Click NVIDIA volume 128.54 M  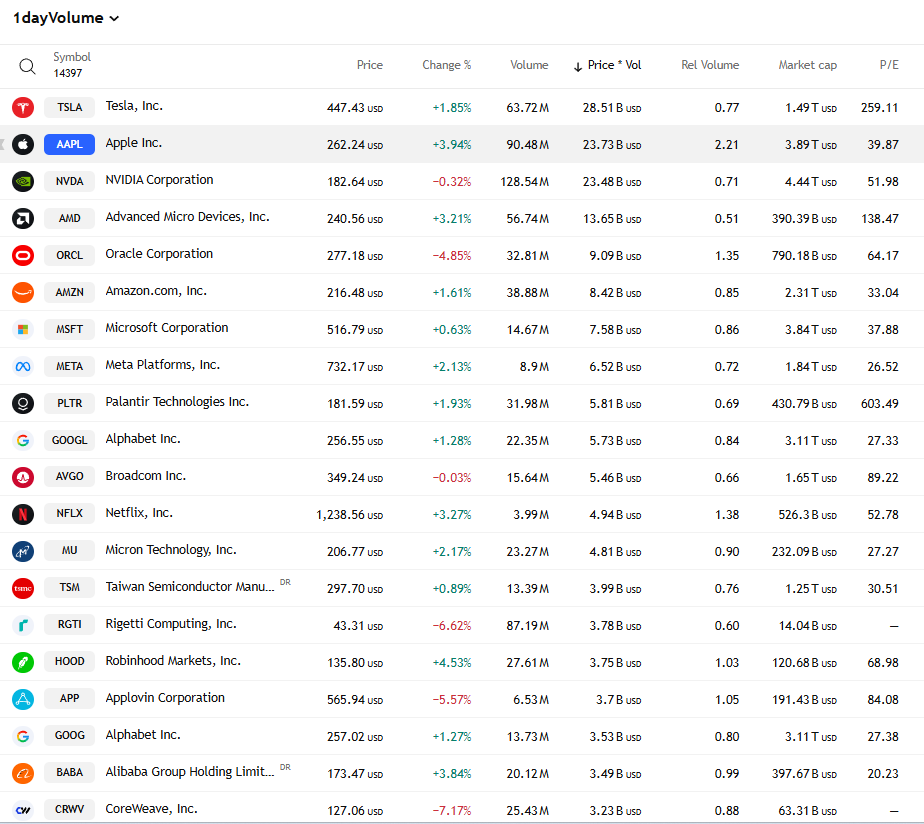[x=524, y=182]
